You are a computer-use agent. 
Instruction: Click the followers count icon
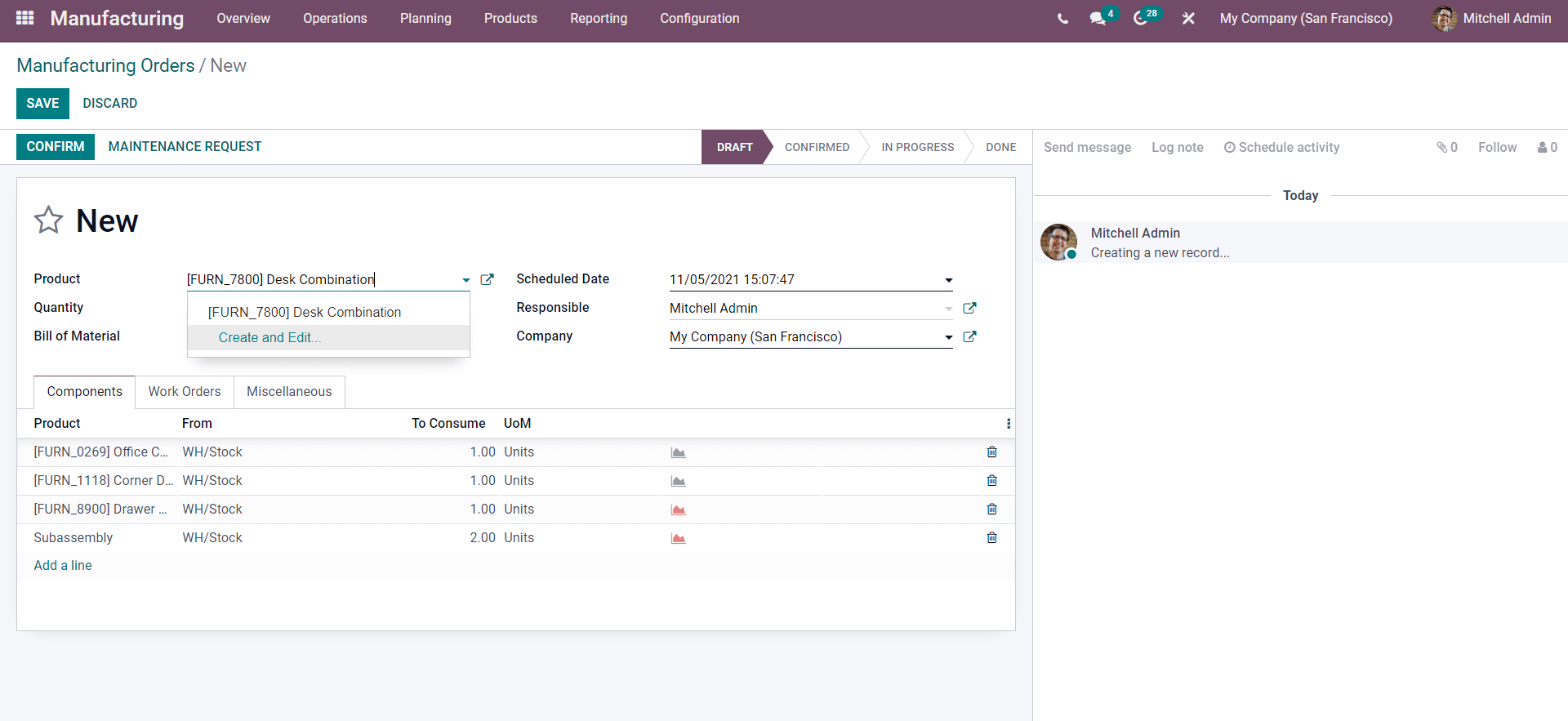[1547, 147]
